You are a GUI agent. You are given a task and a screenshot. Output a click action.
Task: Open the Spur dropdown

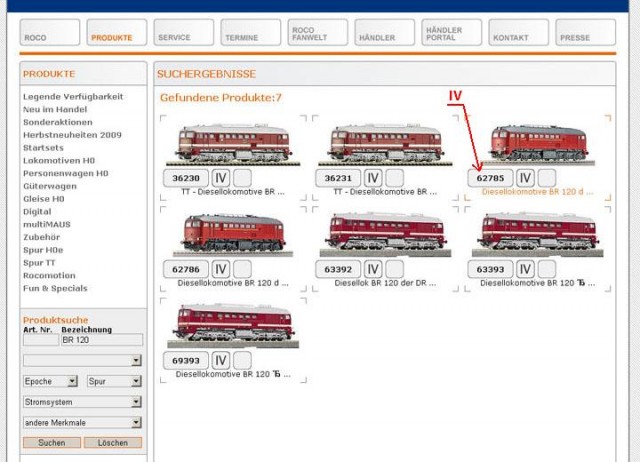[x=114, y=381]
